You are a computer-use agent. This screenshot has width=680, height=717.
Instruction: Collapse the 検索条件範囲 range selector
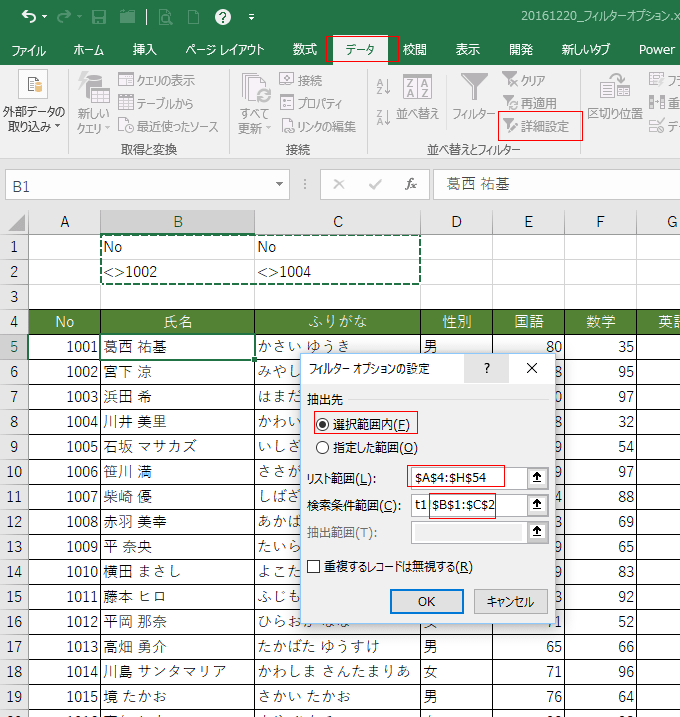pyautogui.click(x=537, y=506)
